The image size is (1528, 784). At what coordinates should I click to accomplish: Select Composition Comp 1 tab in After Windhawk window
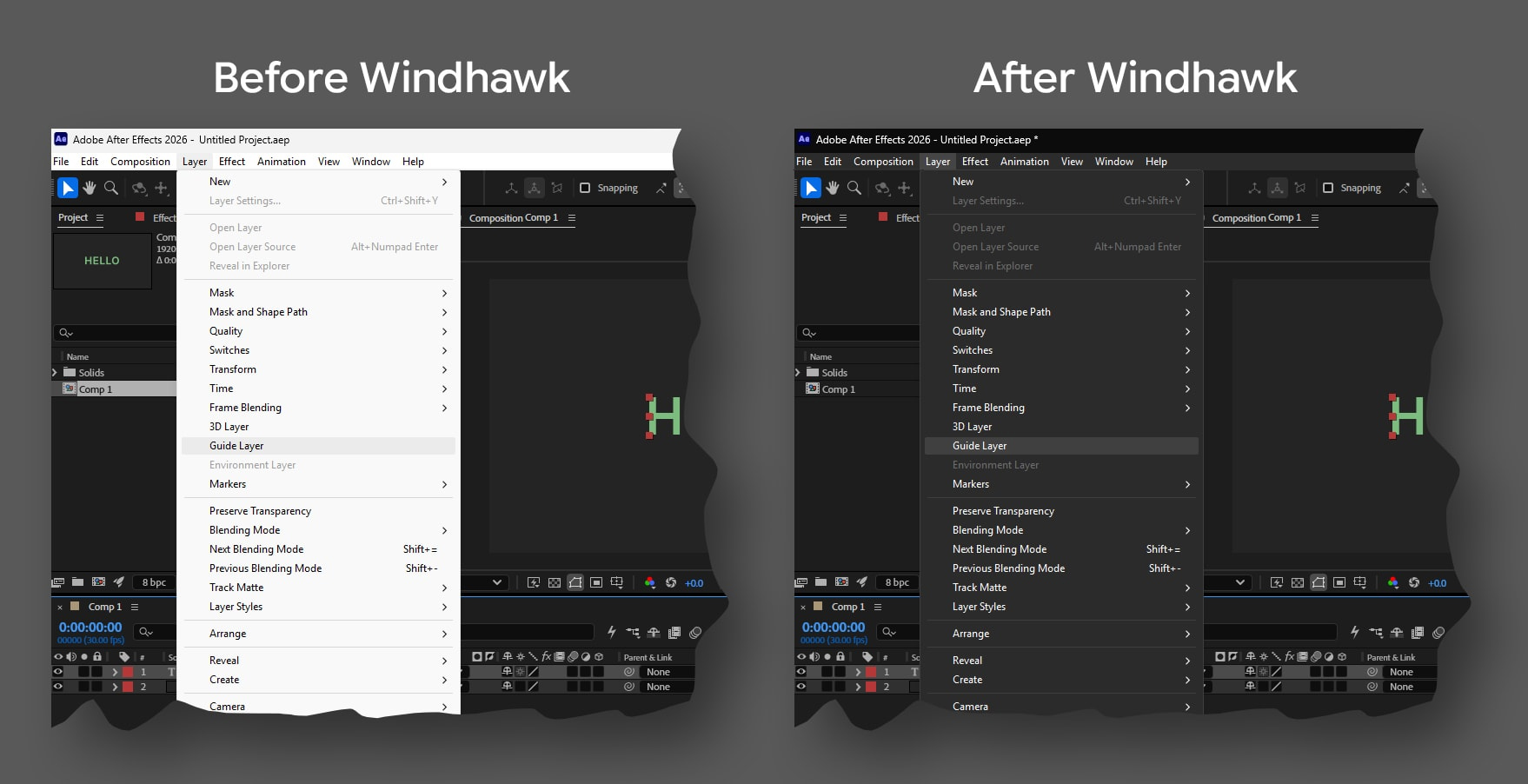tap(1257, 218)
